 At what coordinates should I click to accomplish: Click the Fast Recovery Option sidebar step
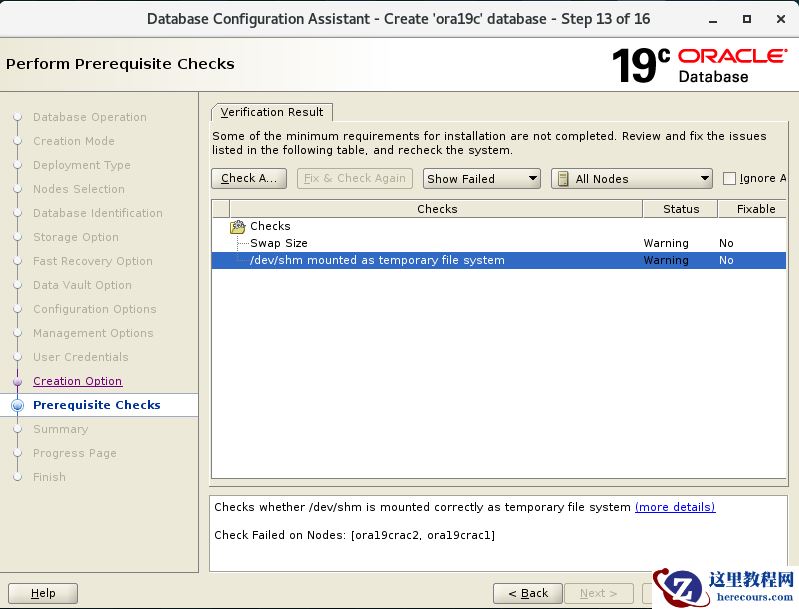tap(93, 261)
